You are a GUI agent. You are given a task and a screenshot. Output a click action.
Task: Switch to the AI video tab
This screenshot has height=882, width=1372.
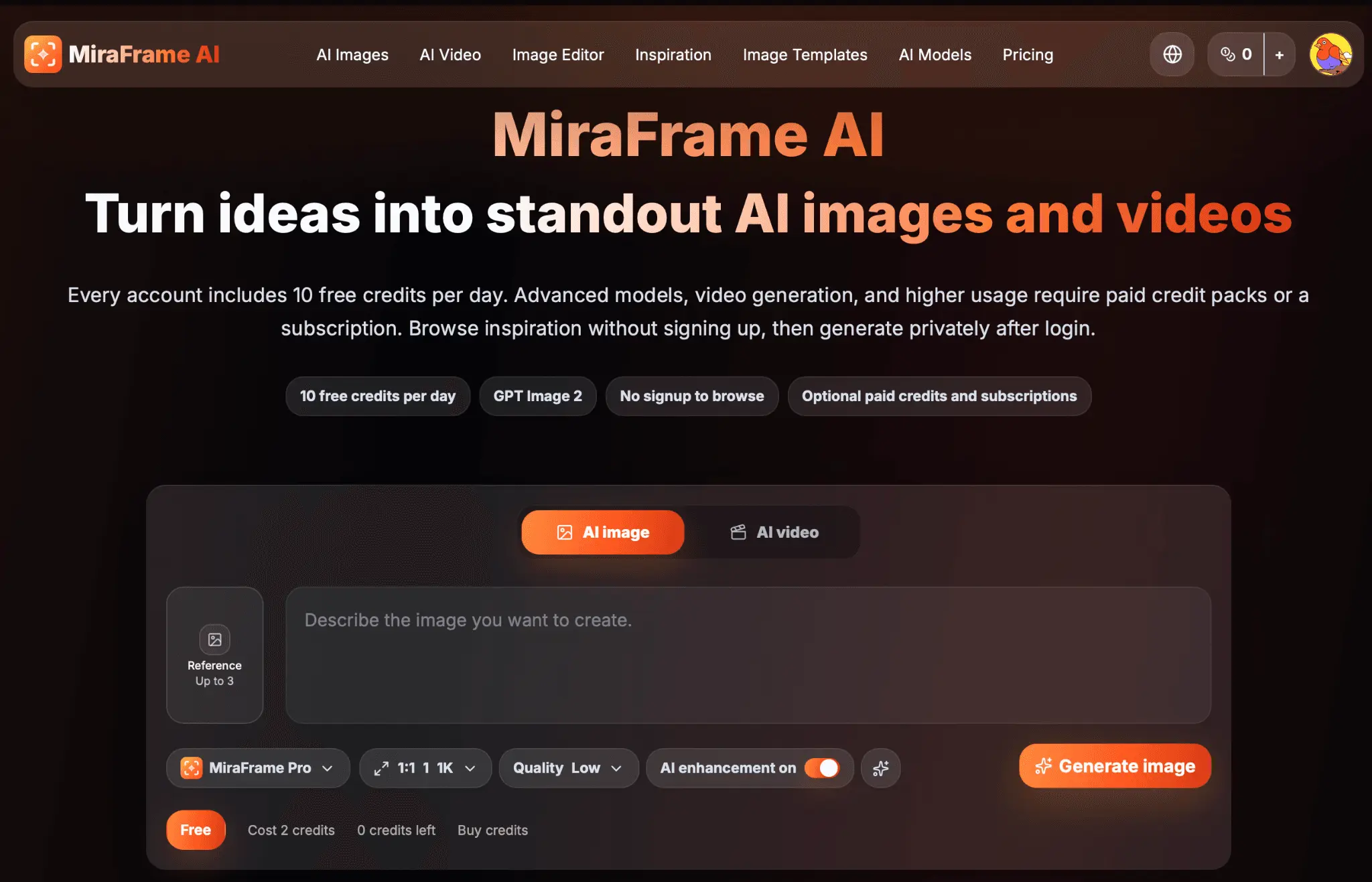coord(774,532)
